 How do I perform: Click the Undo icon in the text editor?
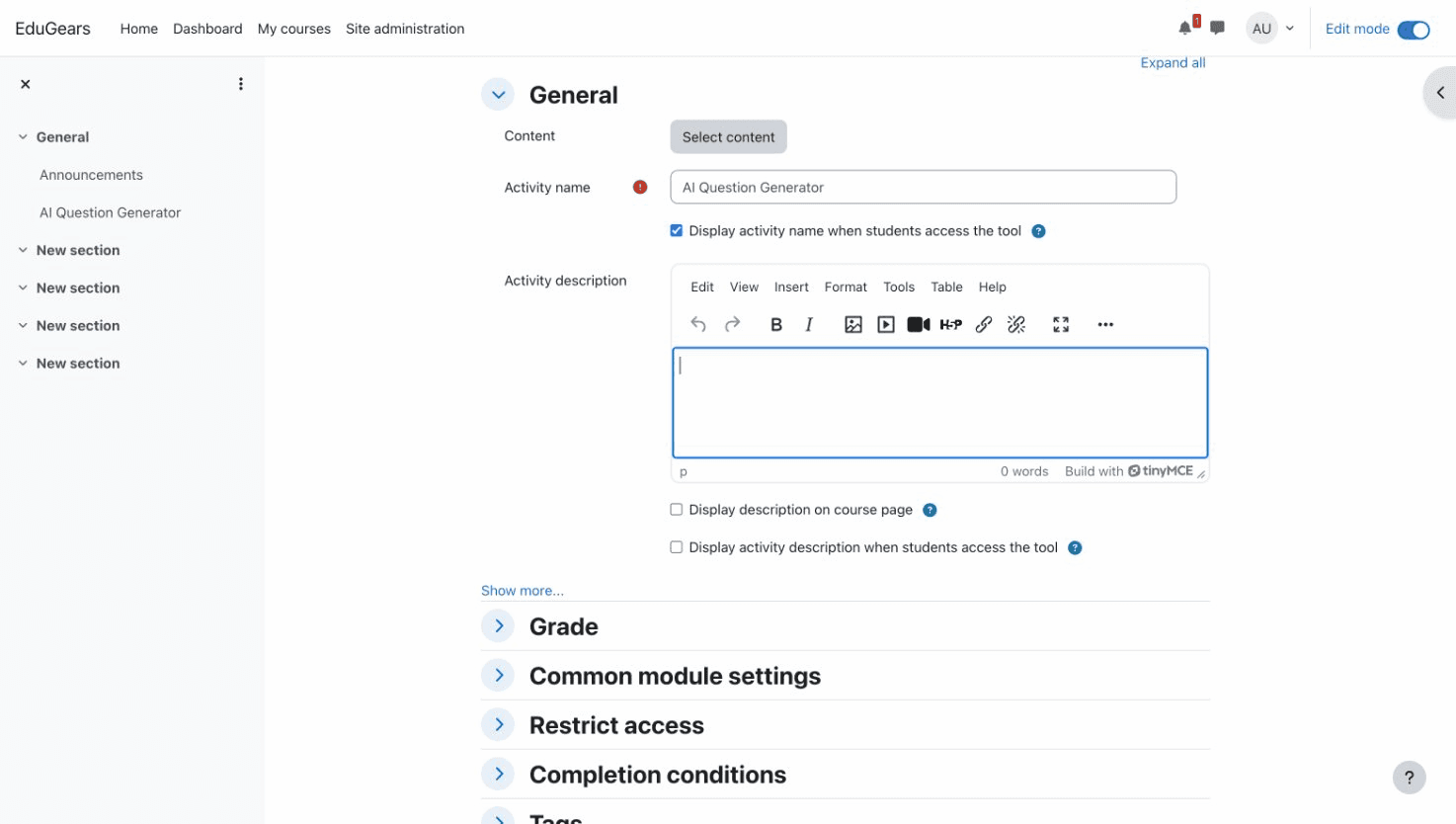click(697, 323)
